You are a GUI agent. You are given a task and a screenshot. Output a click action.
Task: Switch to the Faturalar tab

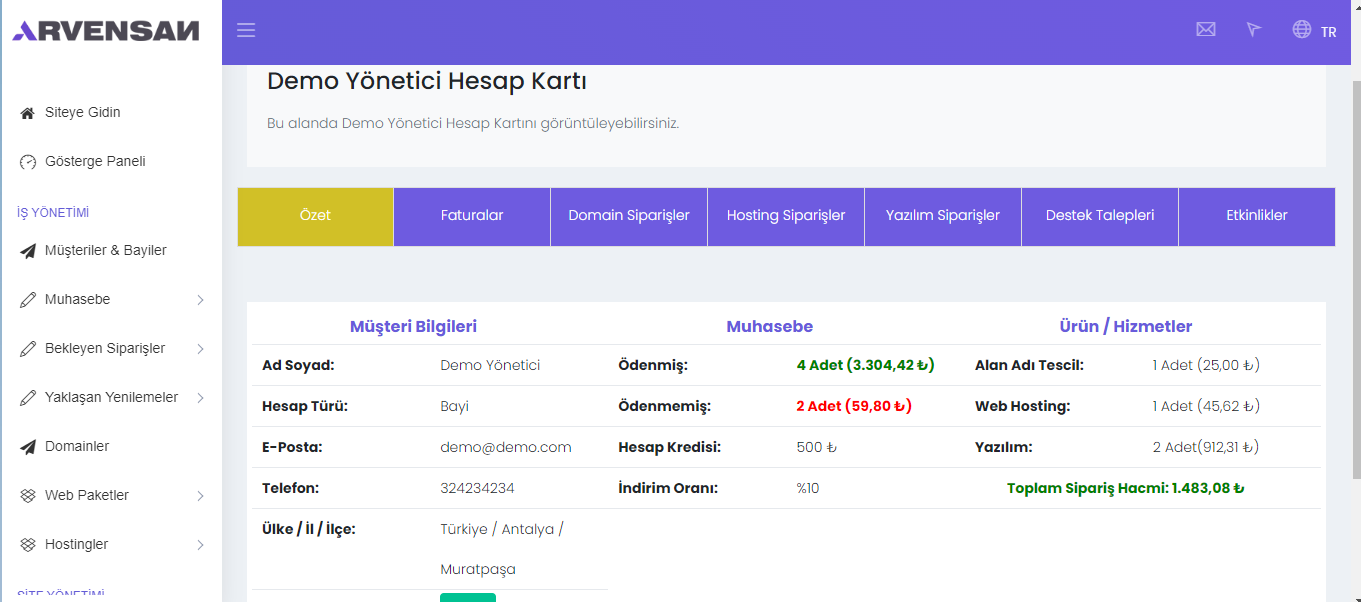tap(472, 216)
